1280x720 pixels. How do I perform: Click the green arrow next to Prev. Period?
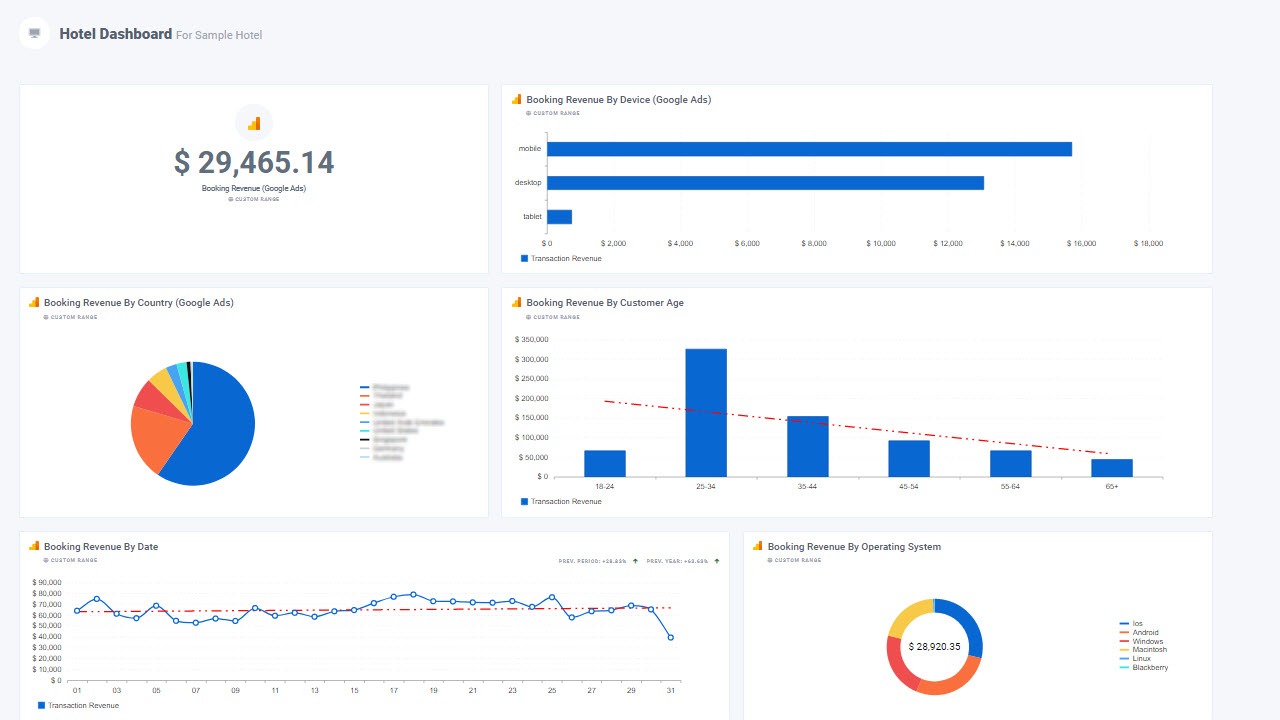click(635, 561)
